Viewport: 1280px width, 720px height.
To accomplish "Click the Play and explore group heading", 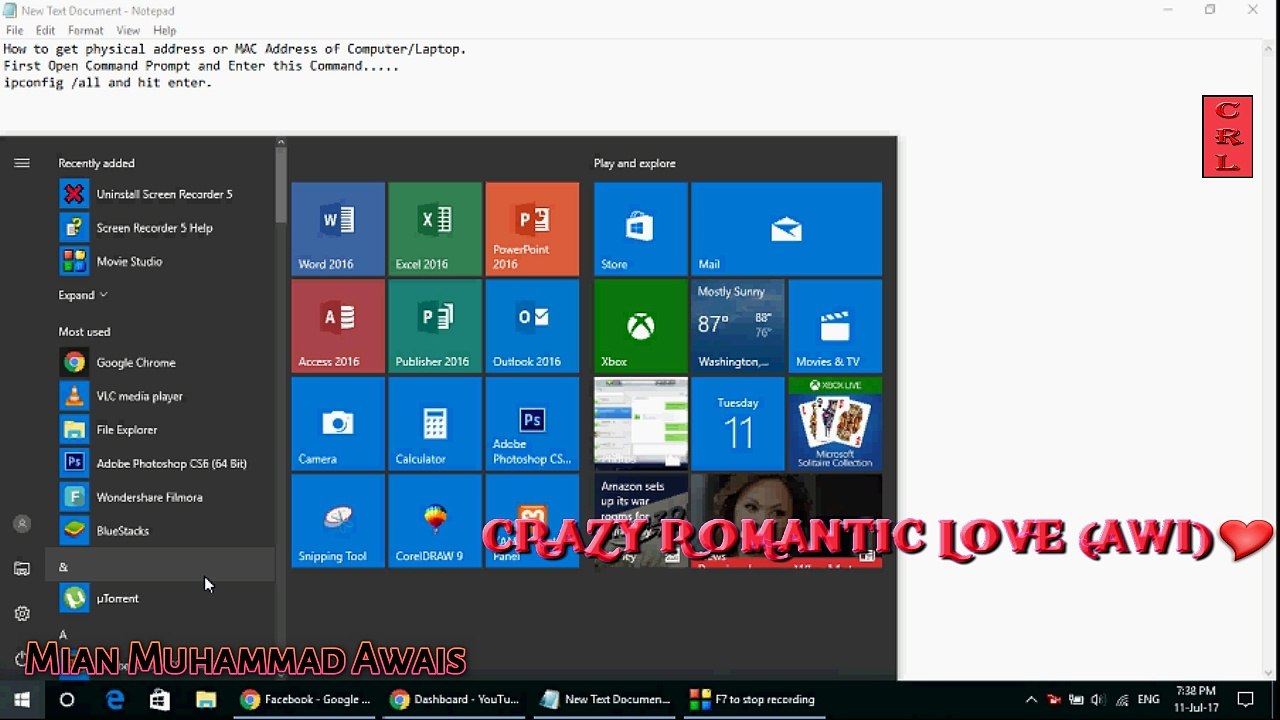I will tap(635, 163).
